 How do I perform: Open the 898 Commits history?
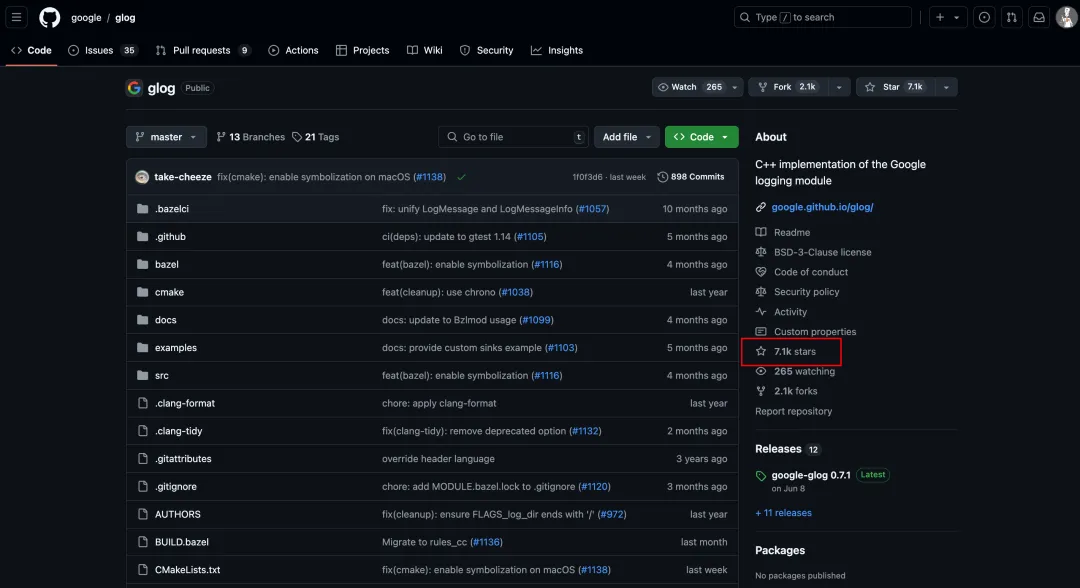(x=690, y=177)
